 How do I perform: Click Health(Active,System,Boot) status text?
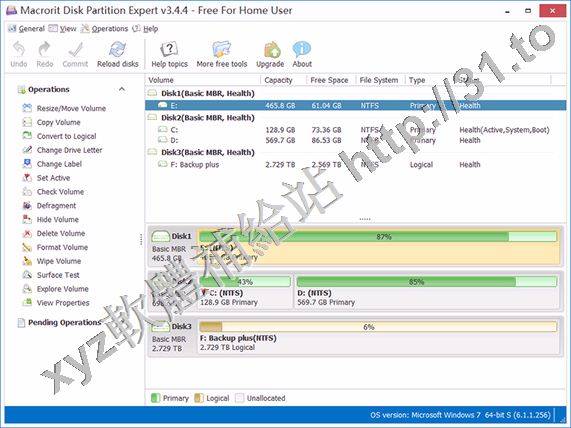point(504,130)
